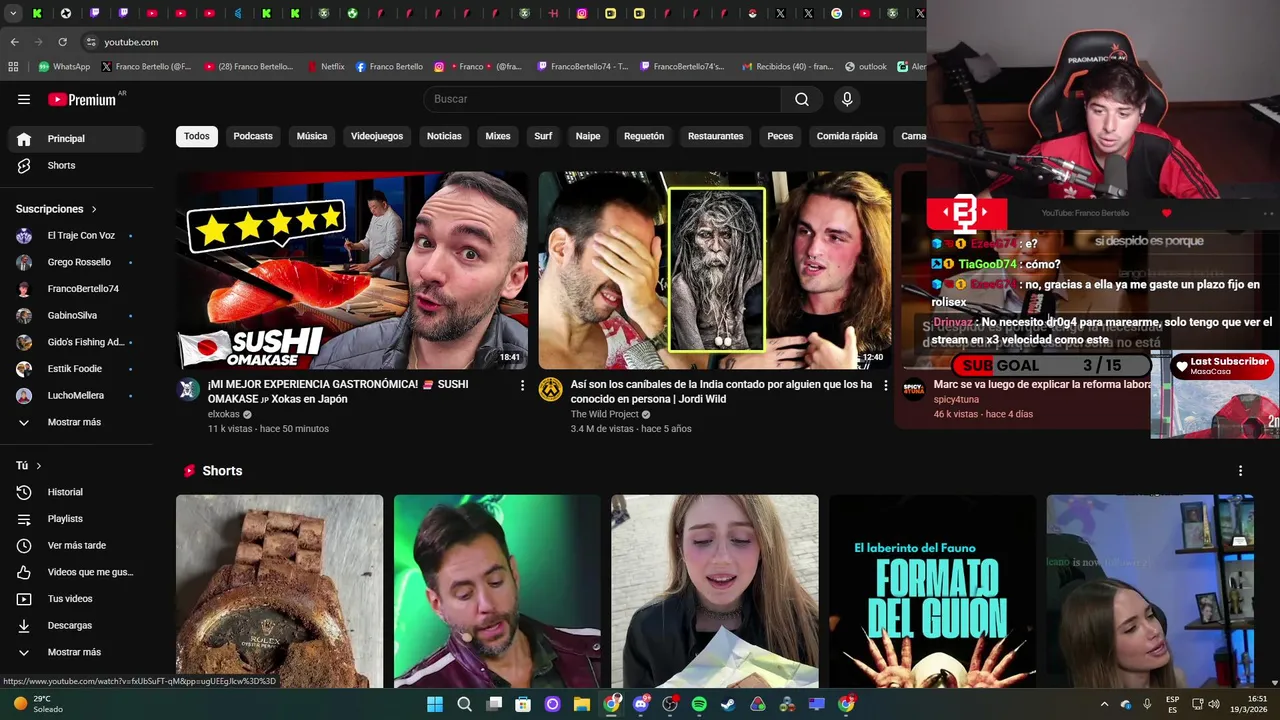Select the Videojuegos filter chip

pyautogui.click(x=377, y=136)
